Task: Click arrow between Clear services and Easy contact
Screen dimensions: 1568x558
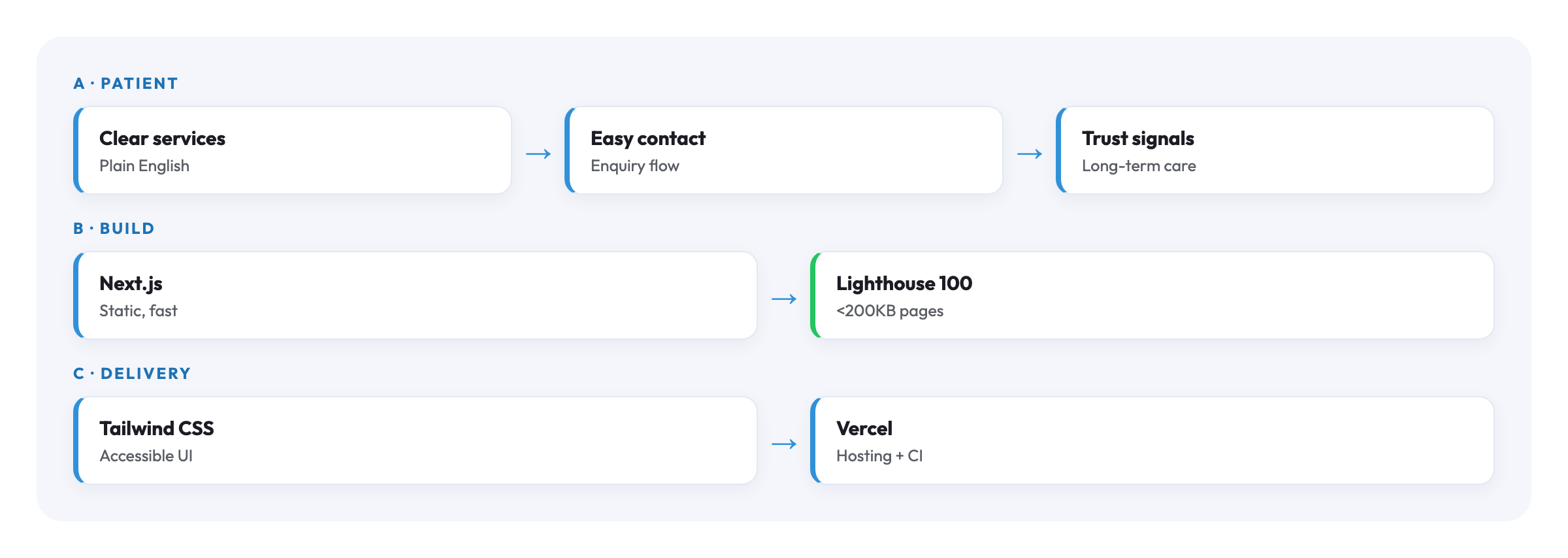Action: (538, 154)
